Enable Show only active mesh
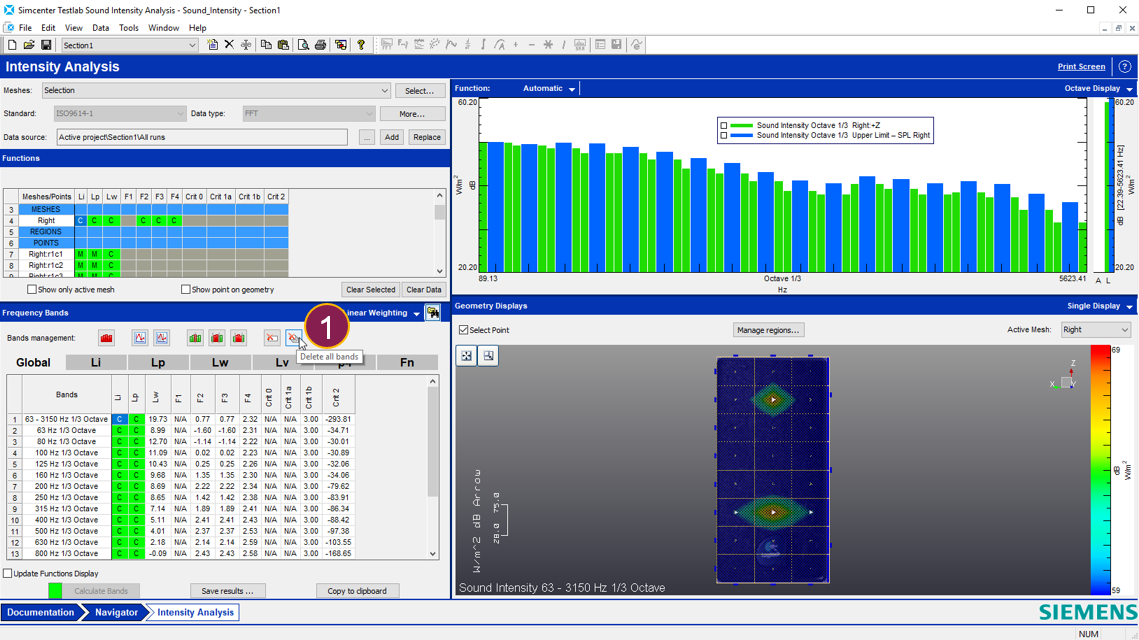This screenshot has width=1139, height=640. (x=32, y=290)
